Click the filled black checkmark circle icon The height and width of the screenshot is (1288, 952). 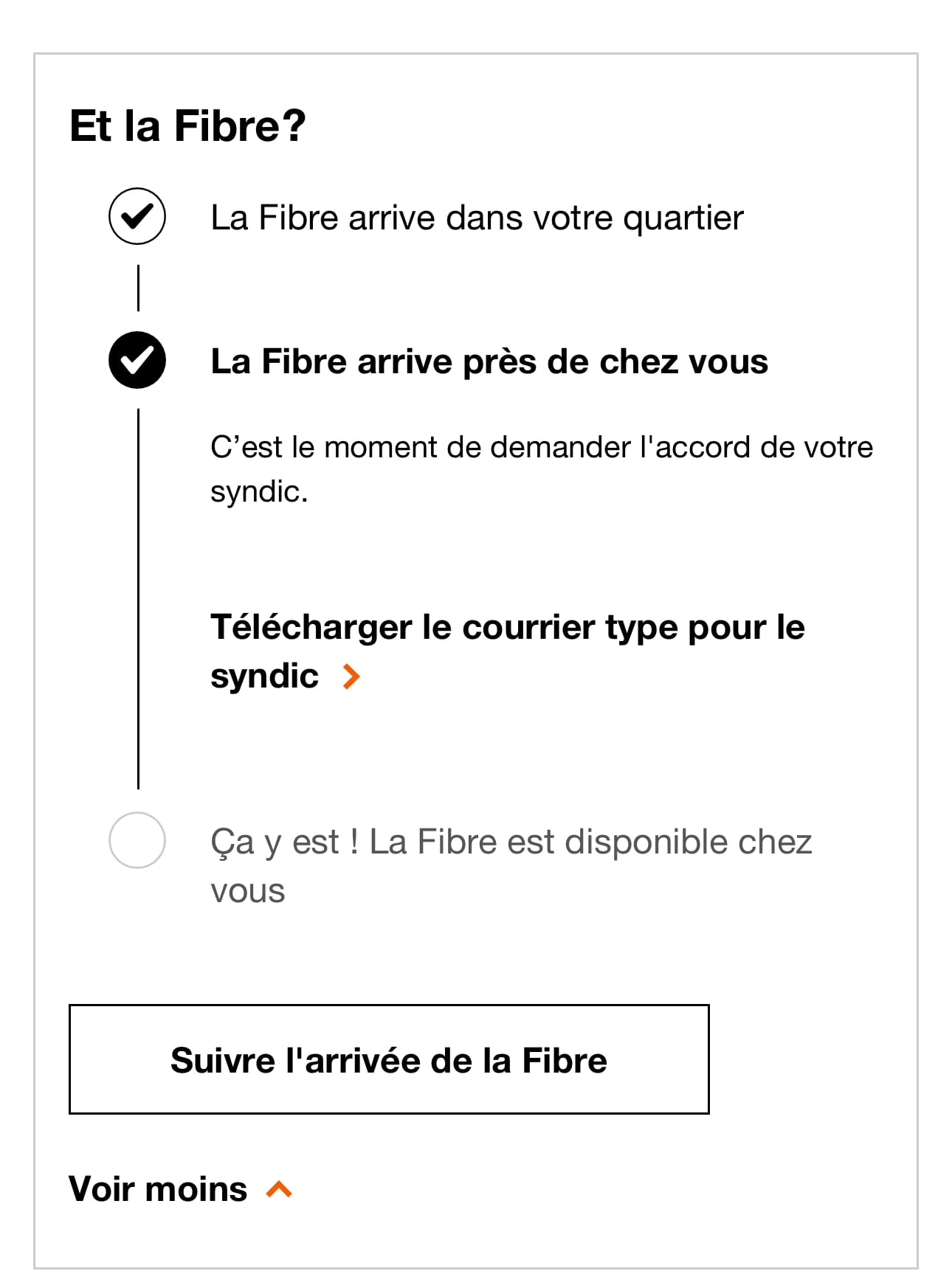click(x=137, y=361)
